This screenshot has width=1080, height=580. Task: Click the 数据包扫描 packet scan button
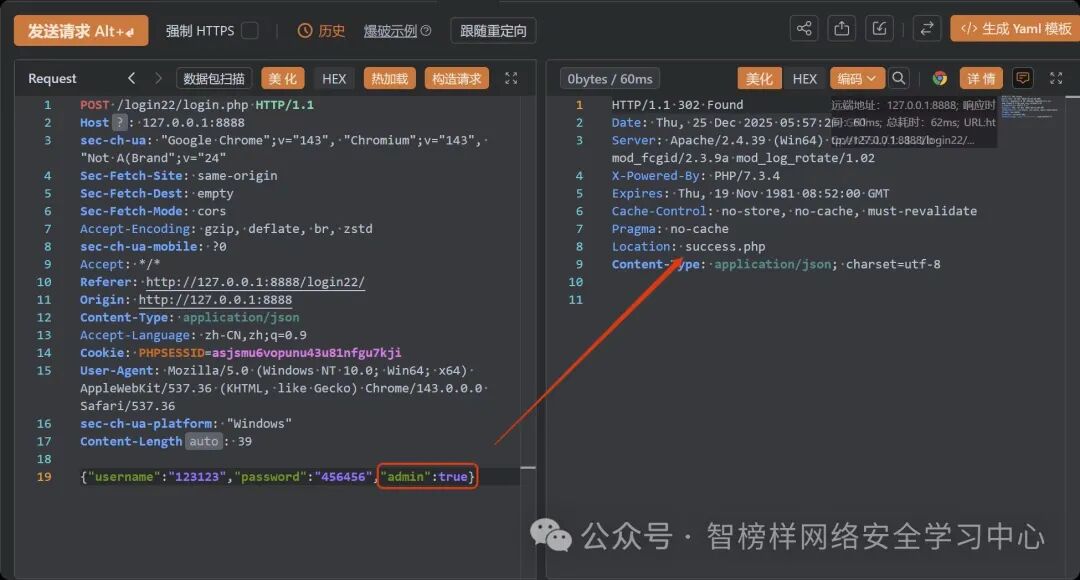[214, 79]
